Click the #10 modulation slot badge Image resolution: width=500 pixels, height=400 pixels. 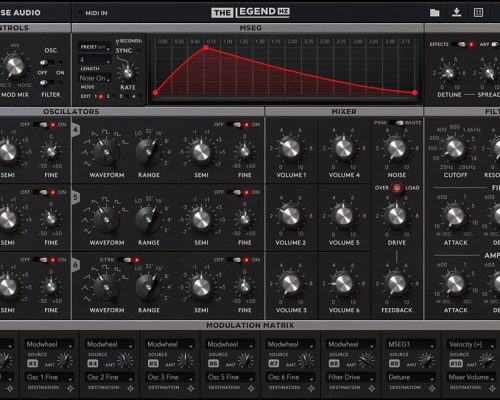click(456, 363)
